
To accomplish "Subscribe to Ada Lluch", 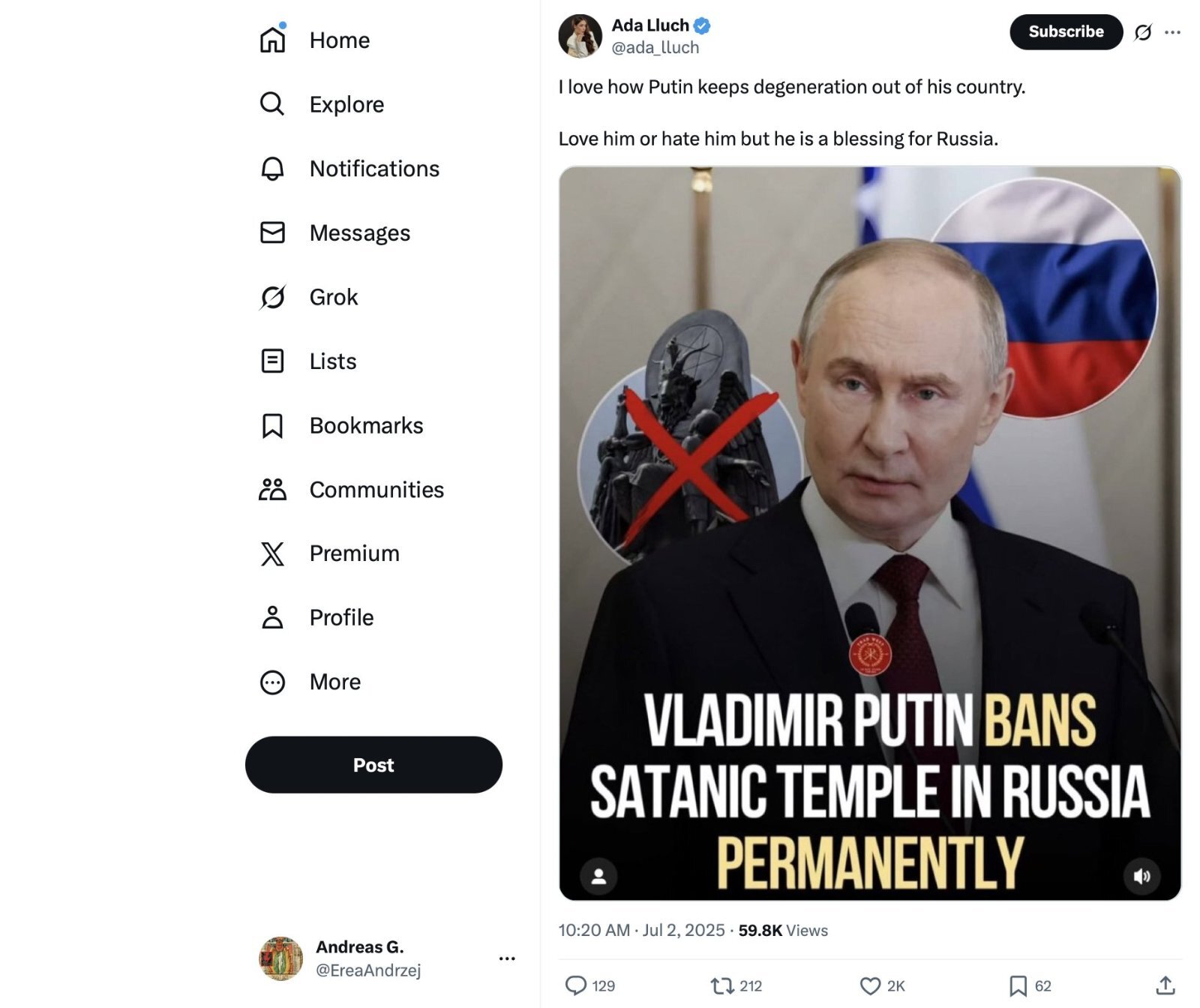I will 1065,32.
